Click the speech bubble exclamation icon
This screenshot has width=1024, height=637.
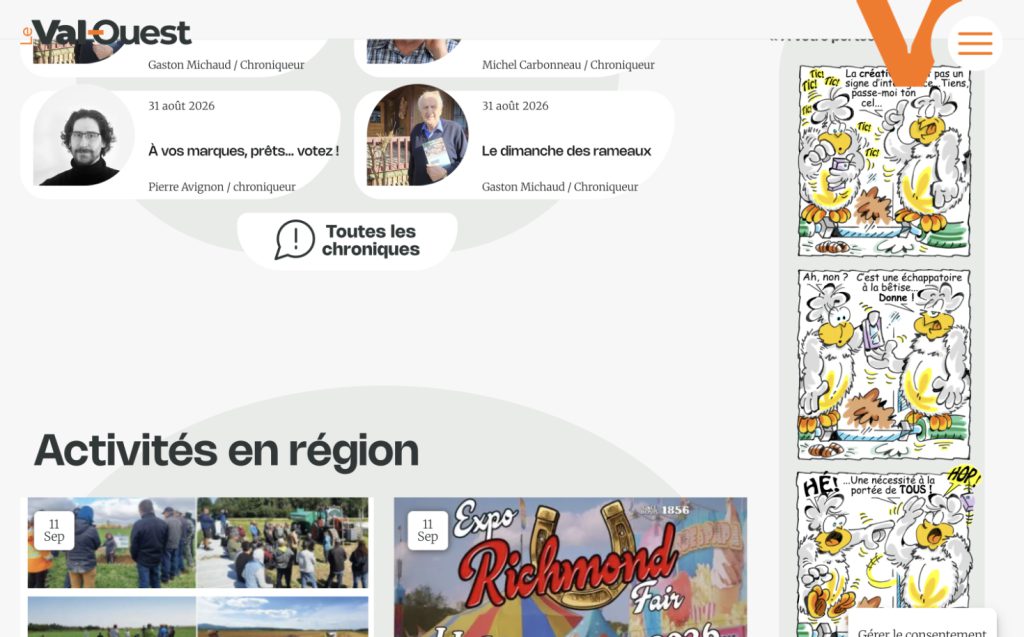pos(295,240)
